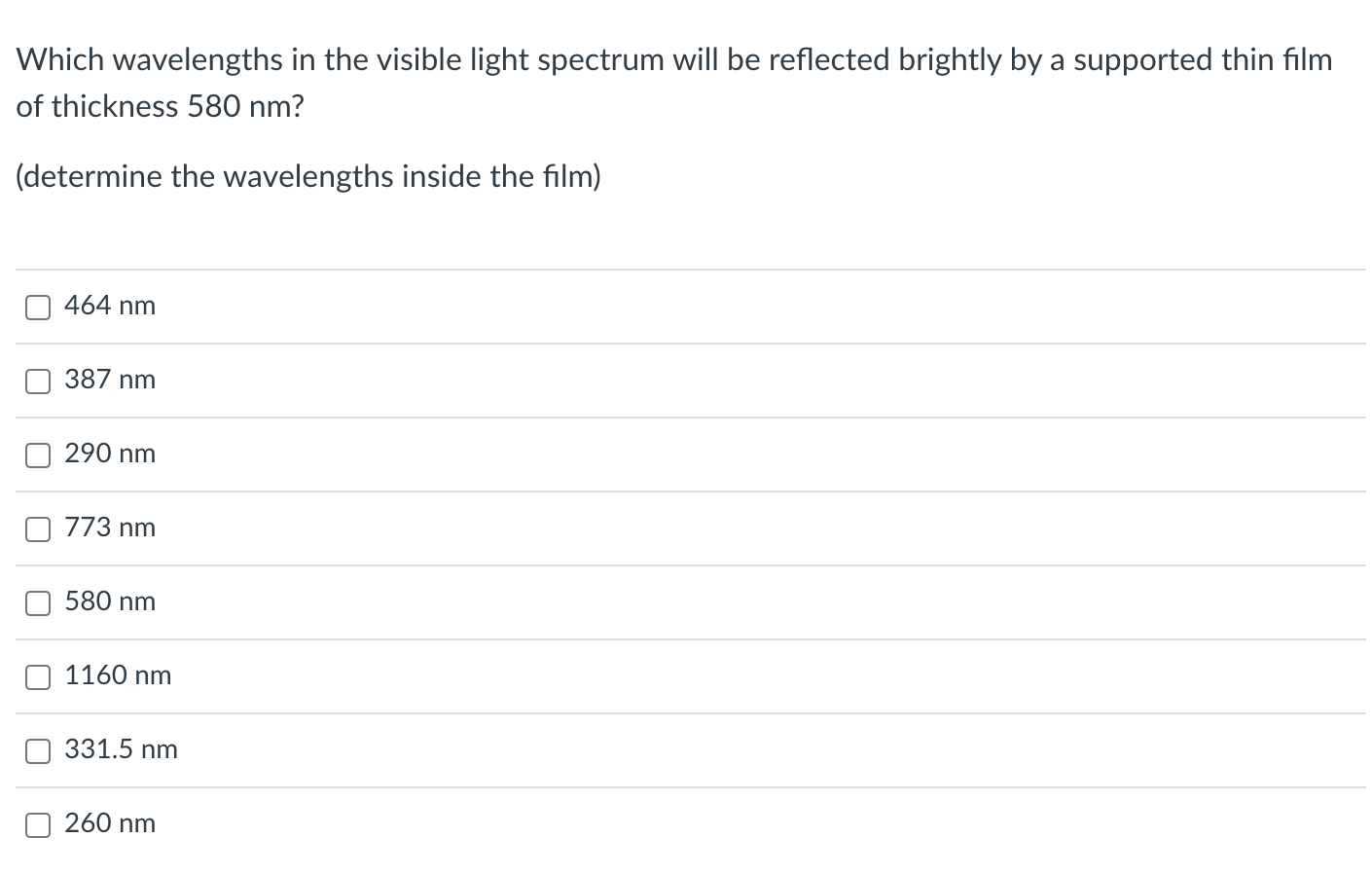Select the 290 nm option label
This screenshot has width=1372, height=874.
click(x=109, y=454)
